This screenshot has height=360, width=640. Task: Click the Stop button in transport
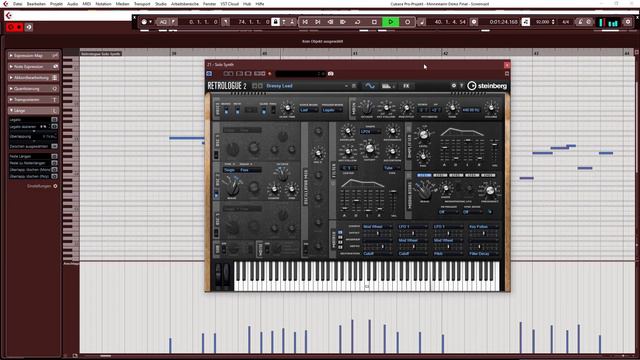click(374, 22)
